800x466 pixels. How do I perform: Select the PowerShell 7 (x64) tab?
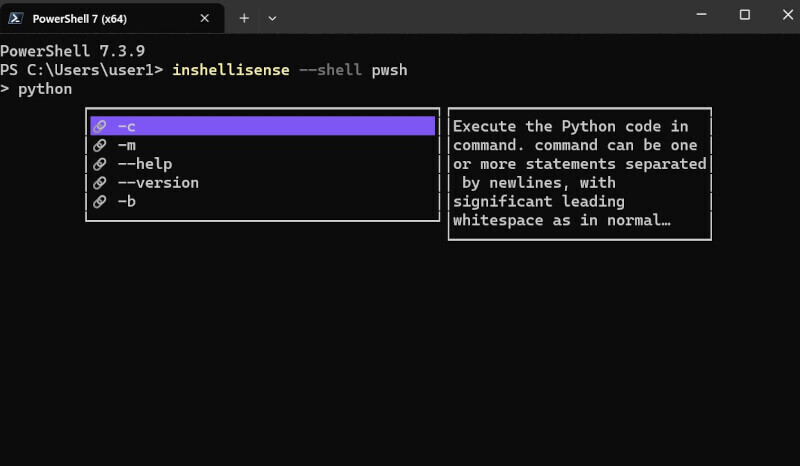[112, 18]
